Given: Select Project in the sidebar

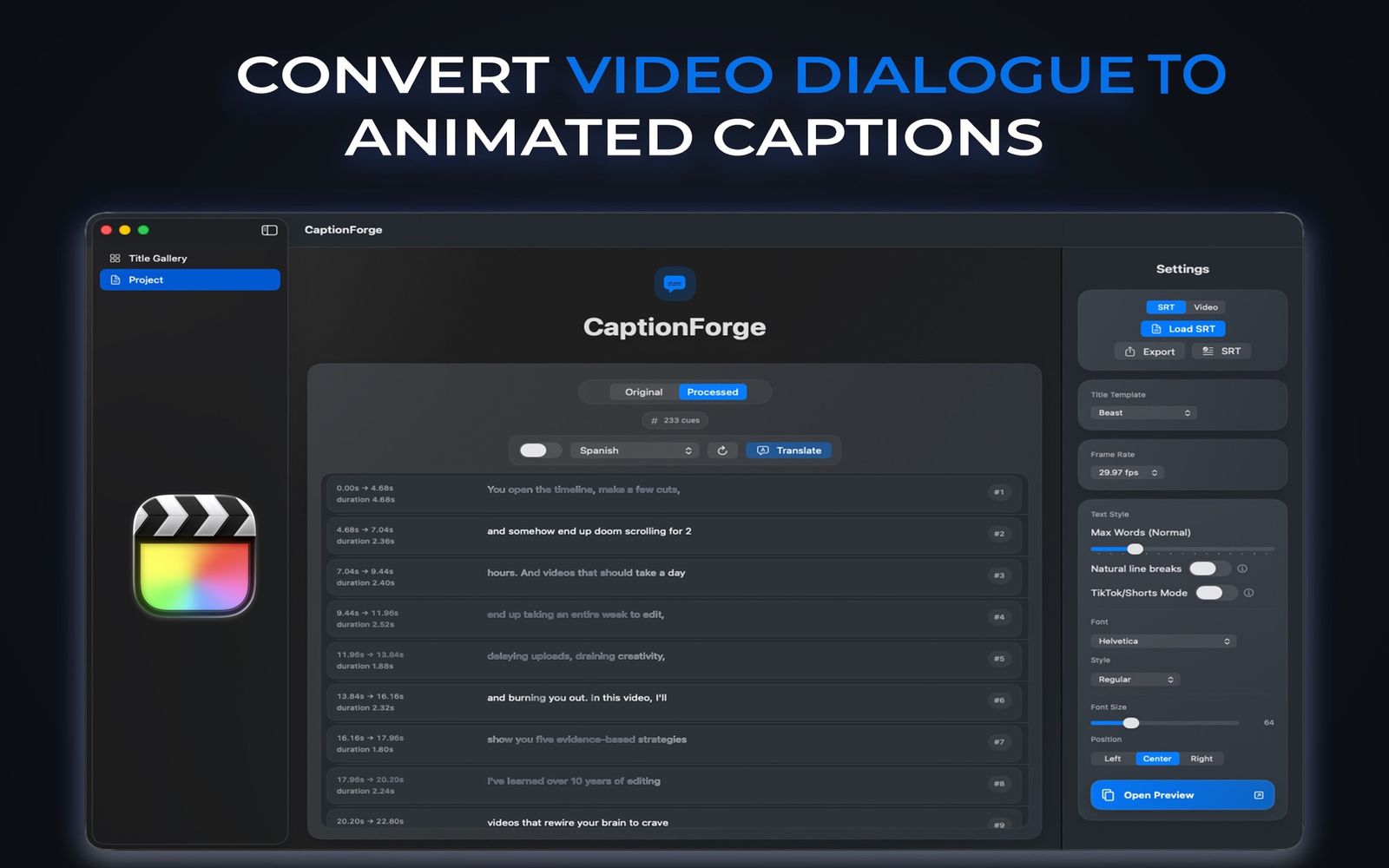Looking at the screenshot, I should coord(189,279).
